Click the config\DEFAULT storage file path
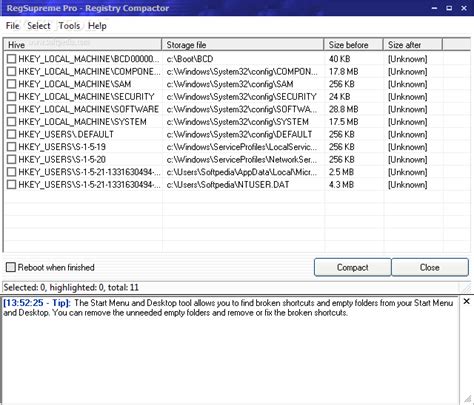This screenshot has height=405, width=474. point(239,134)
